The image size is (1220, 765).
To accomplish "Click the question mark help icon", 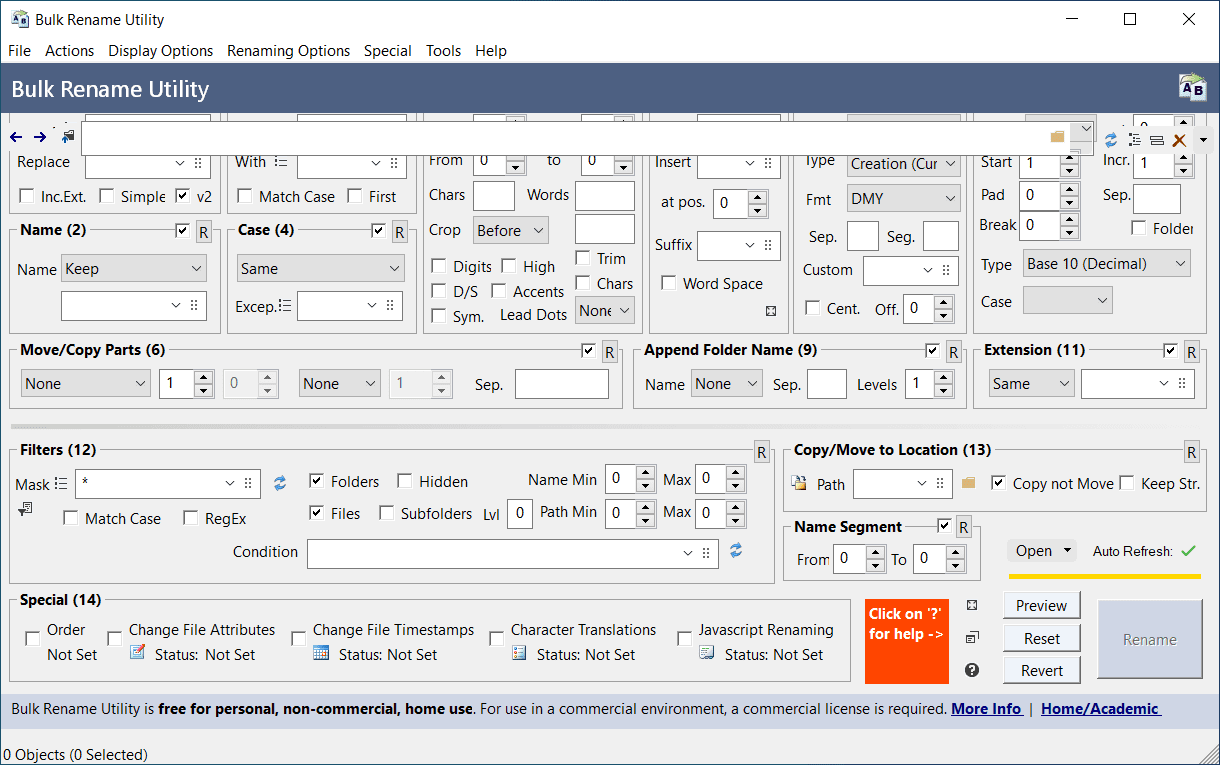I will pyautogui.click(x=972, y=670).
